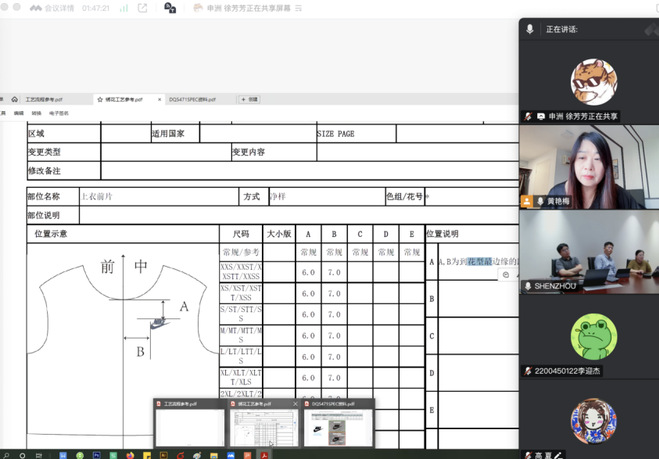Screen dimensions: 659x459
Task: Select the 工艺流程参考.pdf preview thumbnail
Action: point(189,427)
